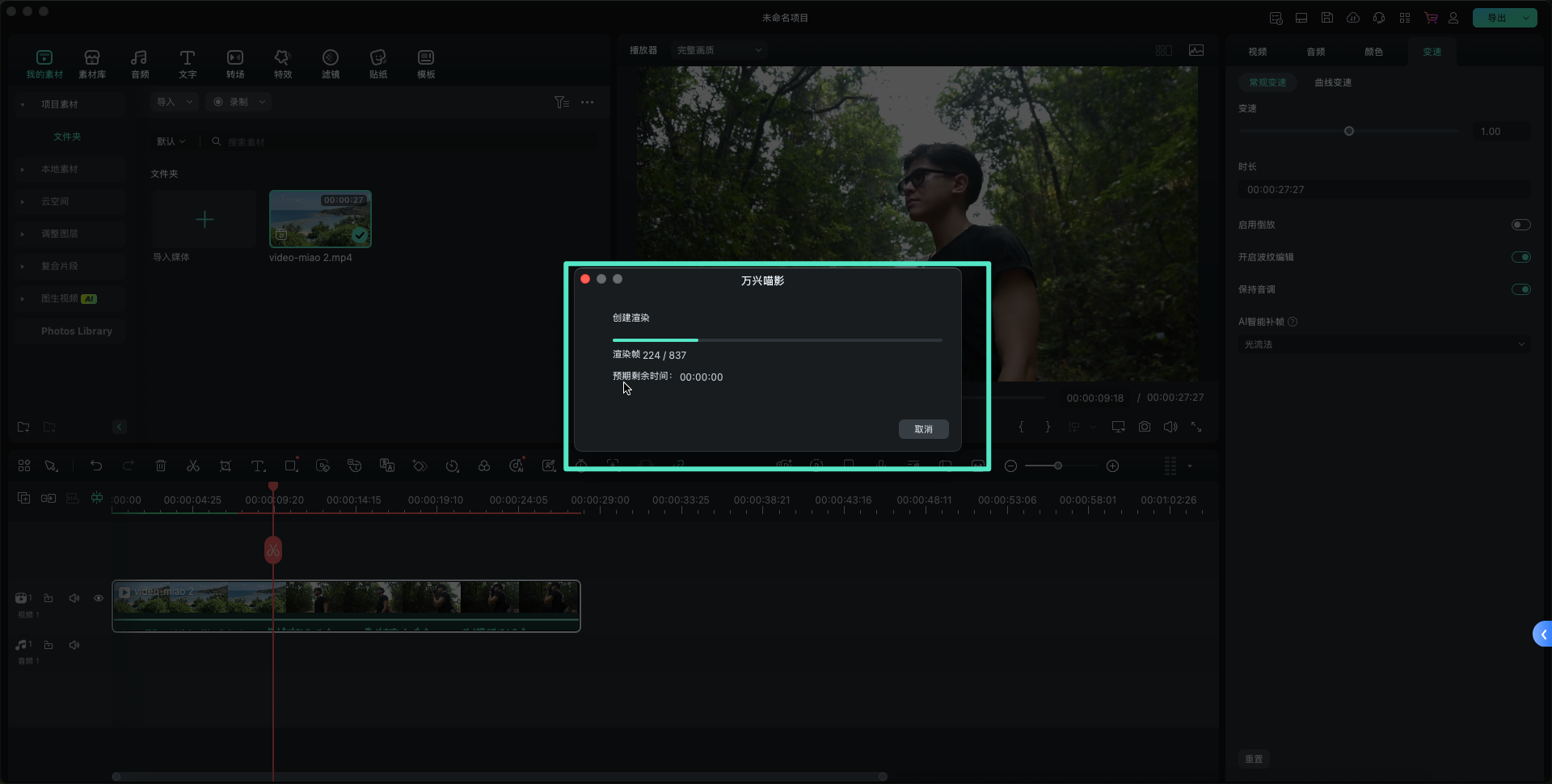Click the redo arrow in timeline toolbar
The width and height of the screenshot is (1552, 784).
click(128, 466)
